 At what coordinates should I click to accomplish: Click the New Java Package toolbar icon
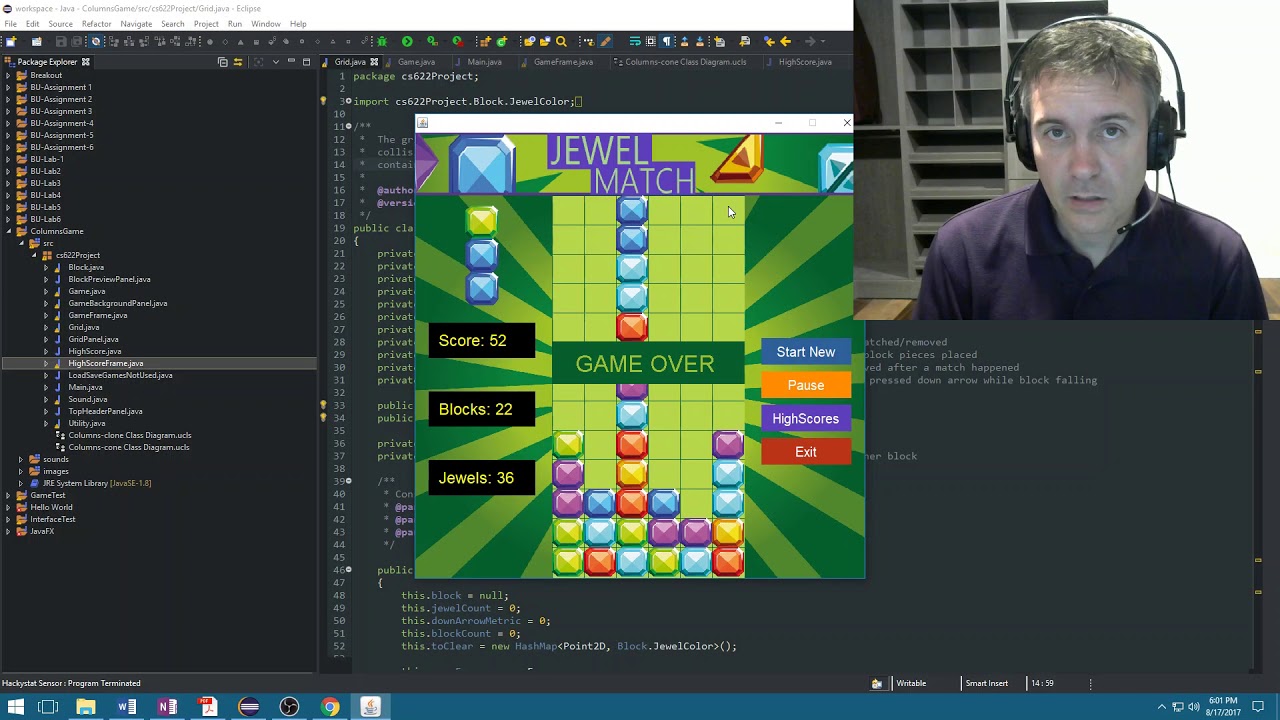[x=485, y=41]
